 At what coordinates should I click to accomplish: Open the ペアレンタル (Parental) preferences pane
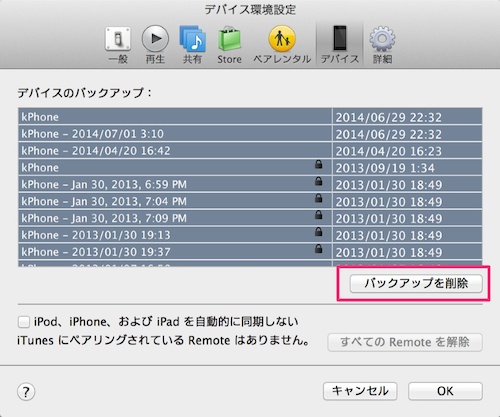(x=282, y=45)
